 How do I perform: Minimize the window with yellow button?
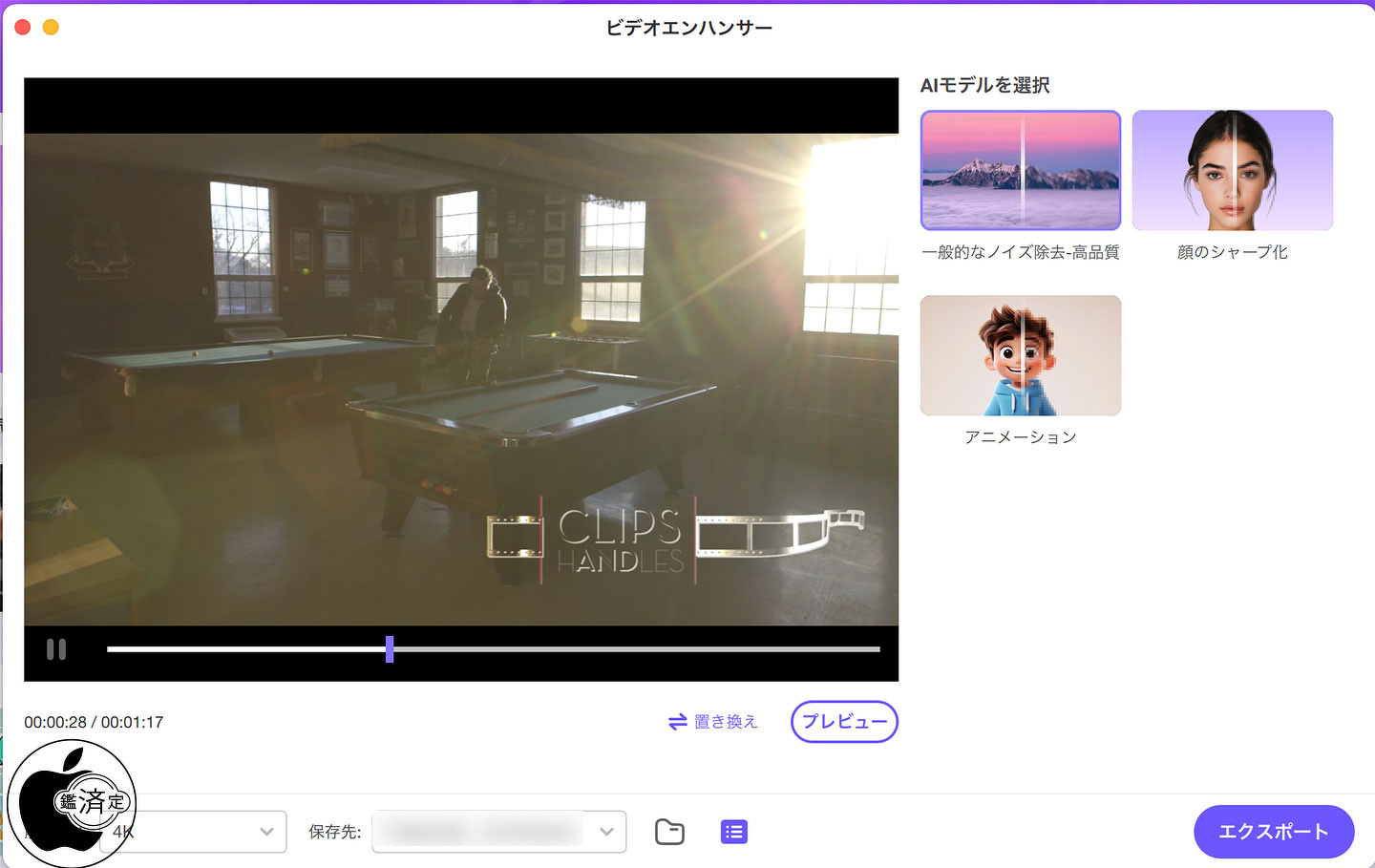pos(51,27)
